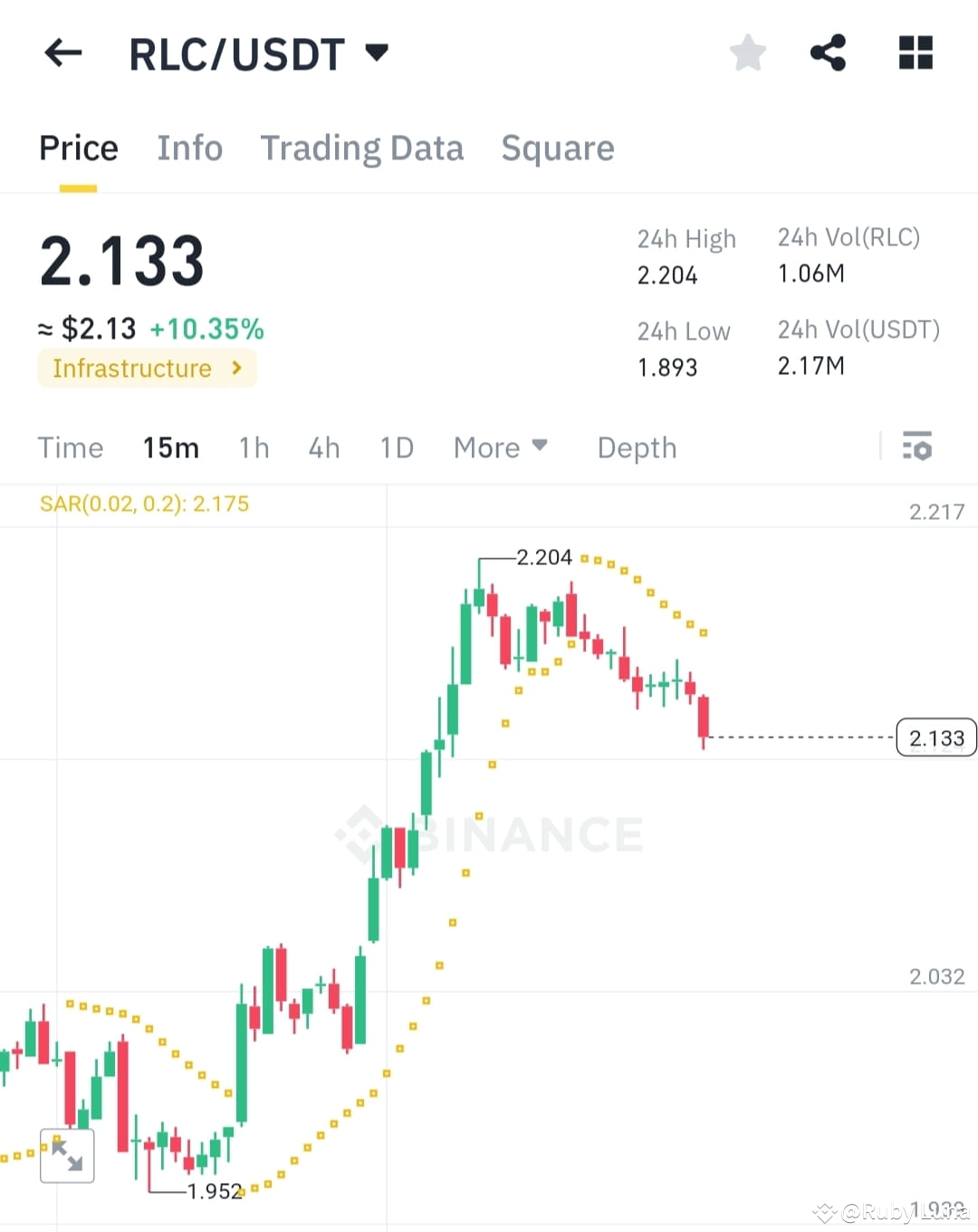Favorite RLC/USDT with the star icon
This screenshot has width=978, height=1232.
pos(748,53)
